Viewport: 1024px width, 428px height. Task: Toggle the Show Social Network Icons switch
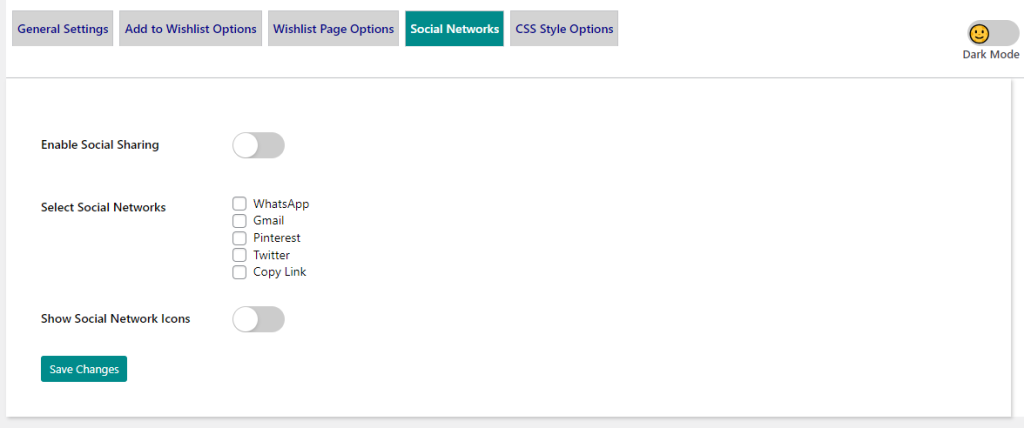258,319
